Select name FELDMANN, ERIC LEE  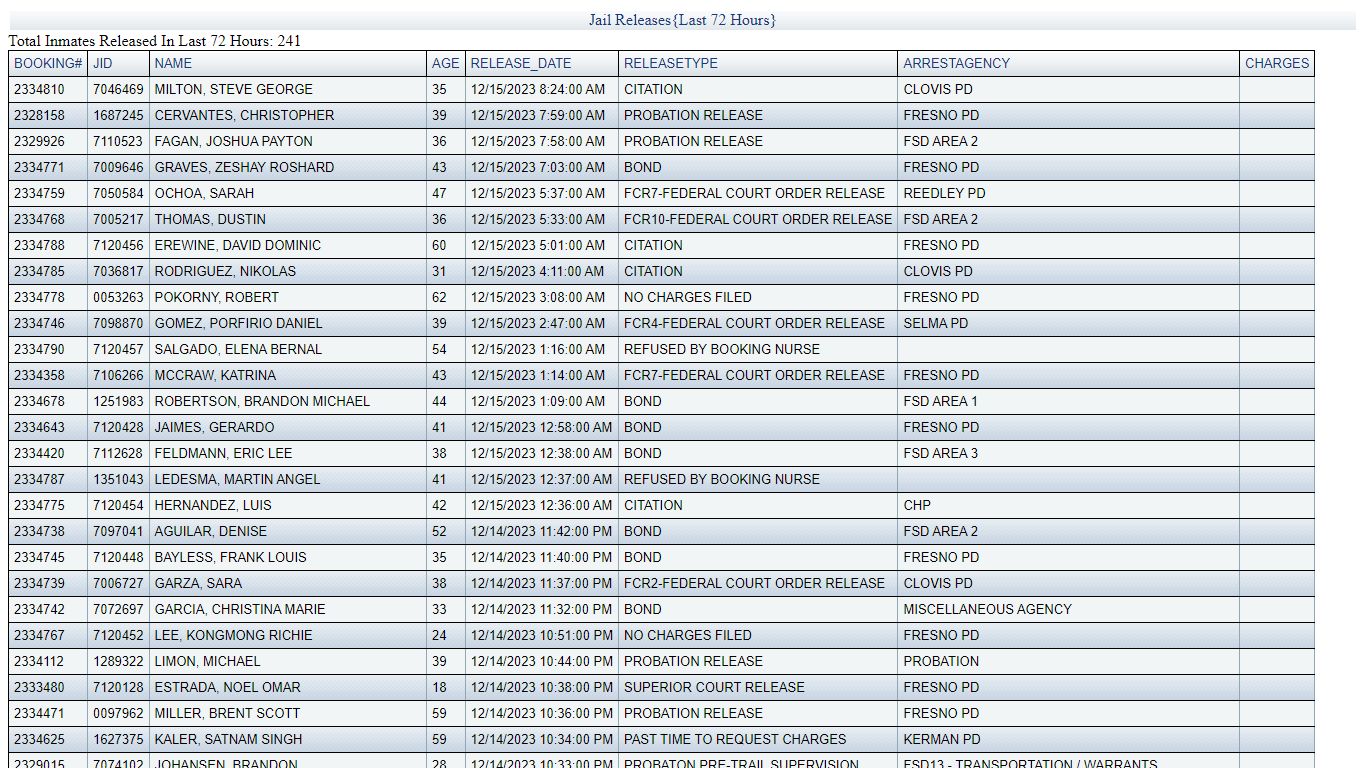point(223,453)
